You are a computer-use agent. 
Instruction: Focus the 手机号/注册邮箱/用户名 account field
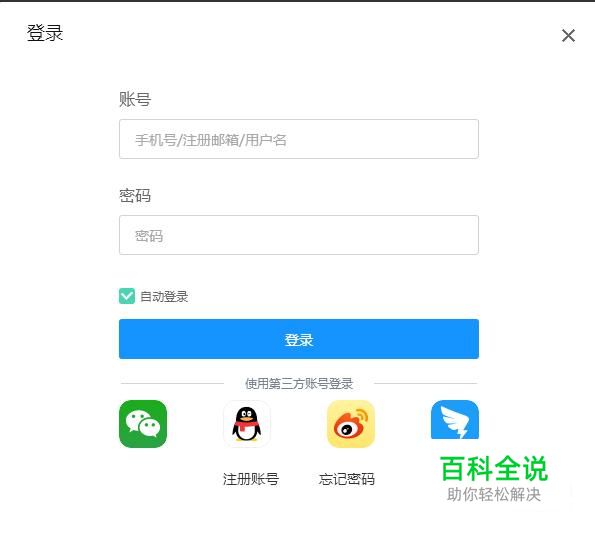[299, 139]
